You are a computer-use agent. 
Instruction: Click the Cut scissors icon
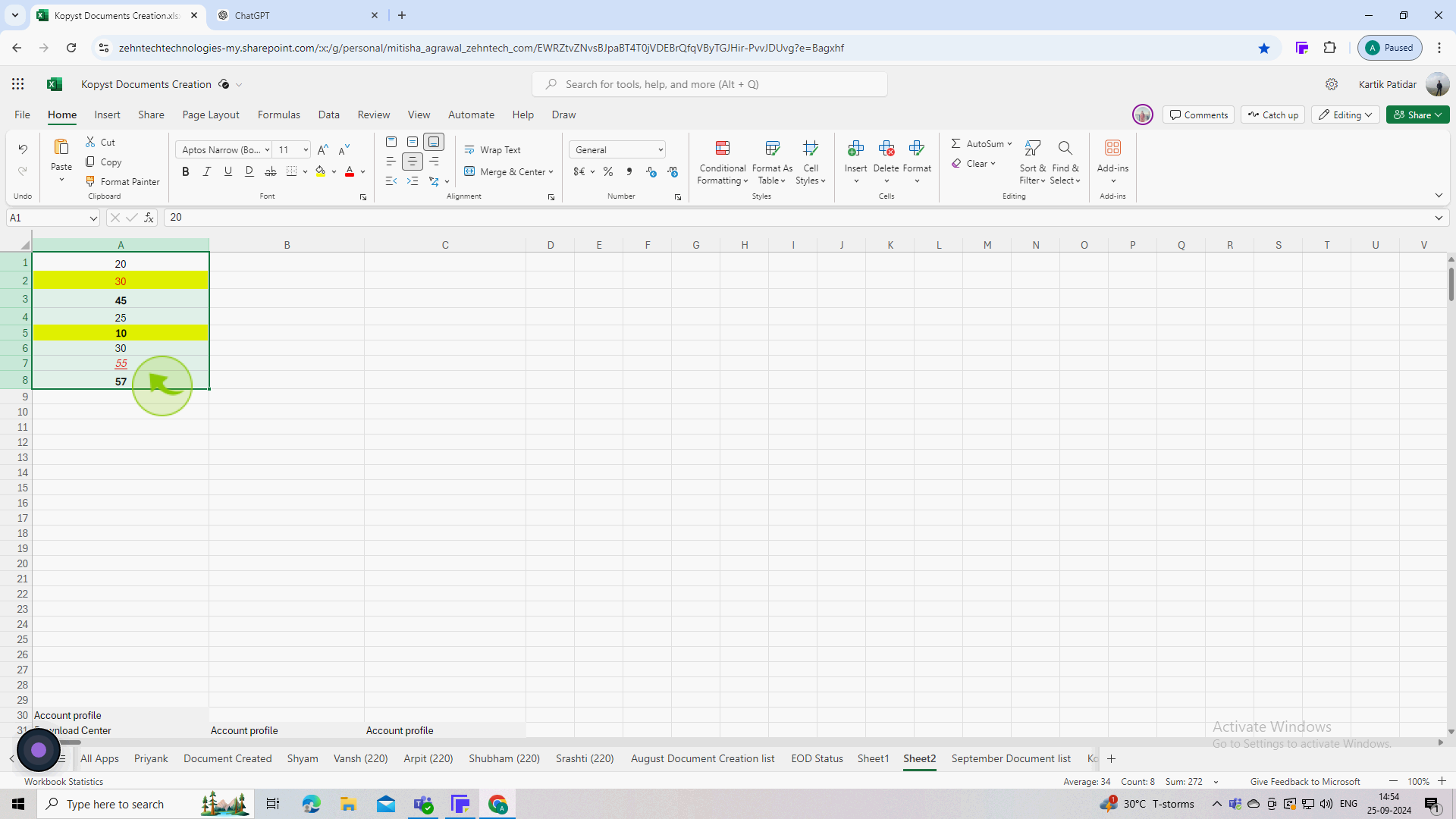point(90,142)
